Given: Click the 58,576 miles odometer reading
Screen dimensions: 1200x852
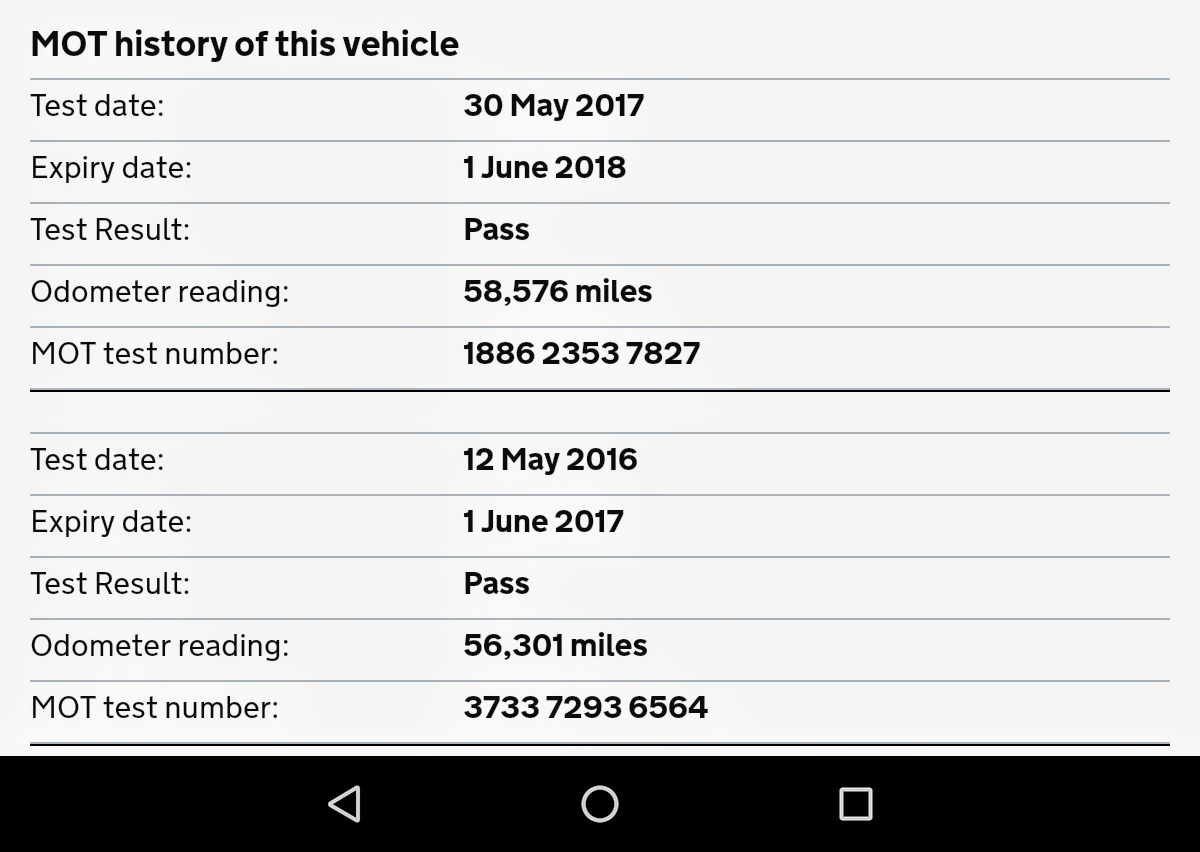Looking at the screenshot, I should 558,291.
